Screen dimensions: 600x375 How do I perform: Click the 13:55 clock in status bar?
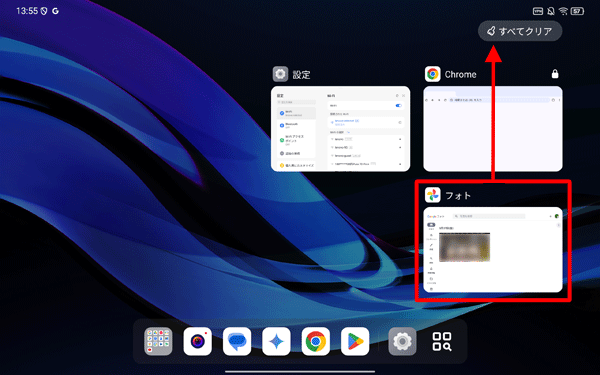coord(27,11)
